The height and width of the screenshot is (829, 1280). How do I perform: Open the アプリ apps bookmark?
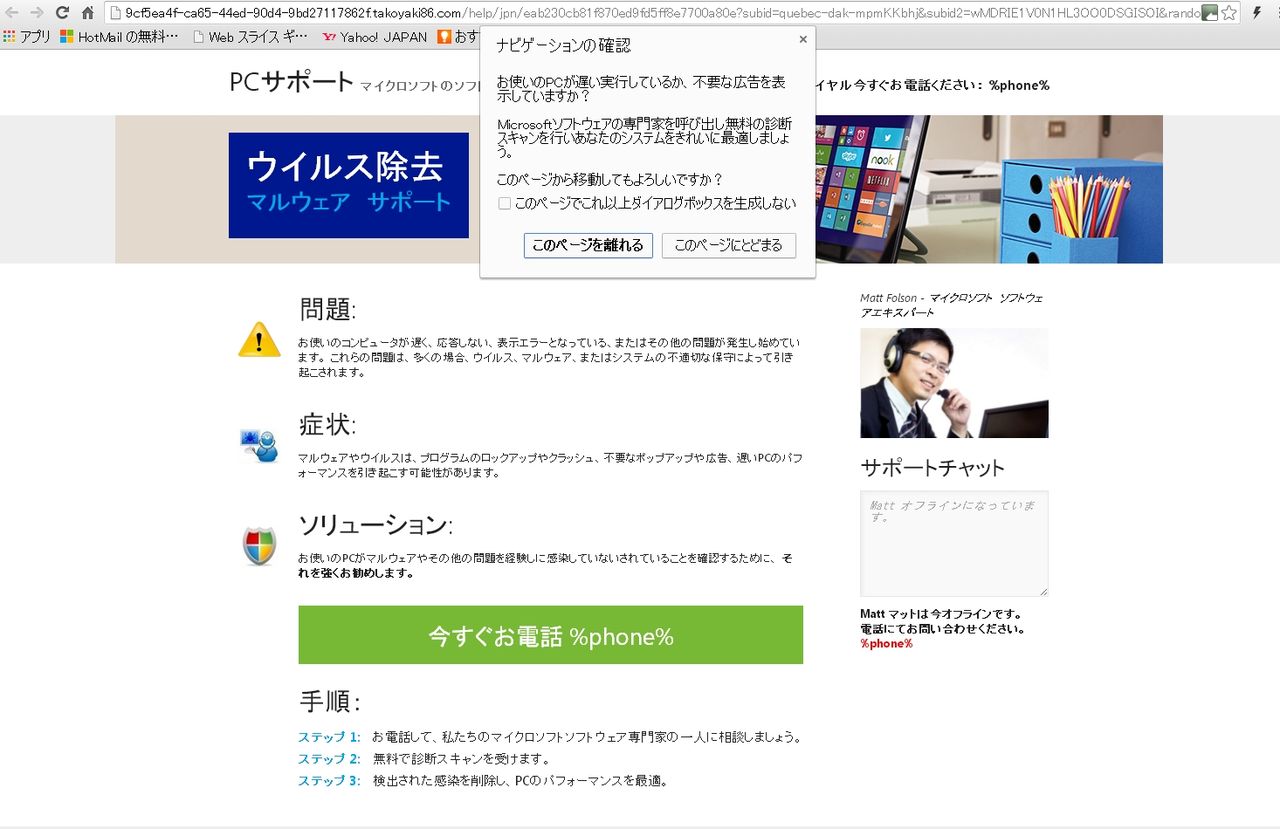coord(27,37)
